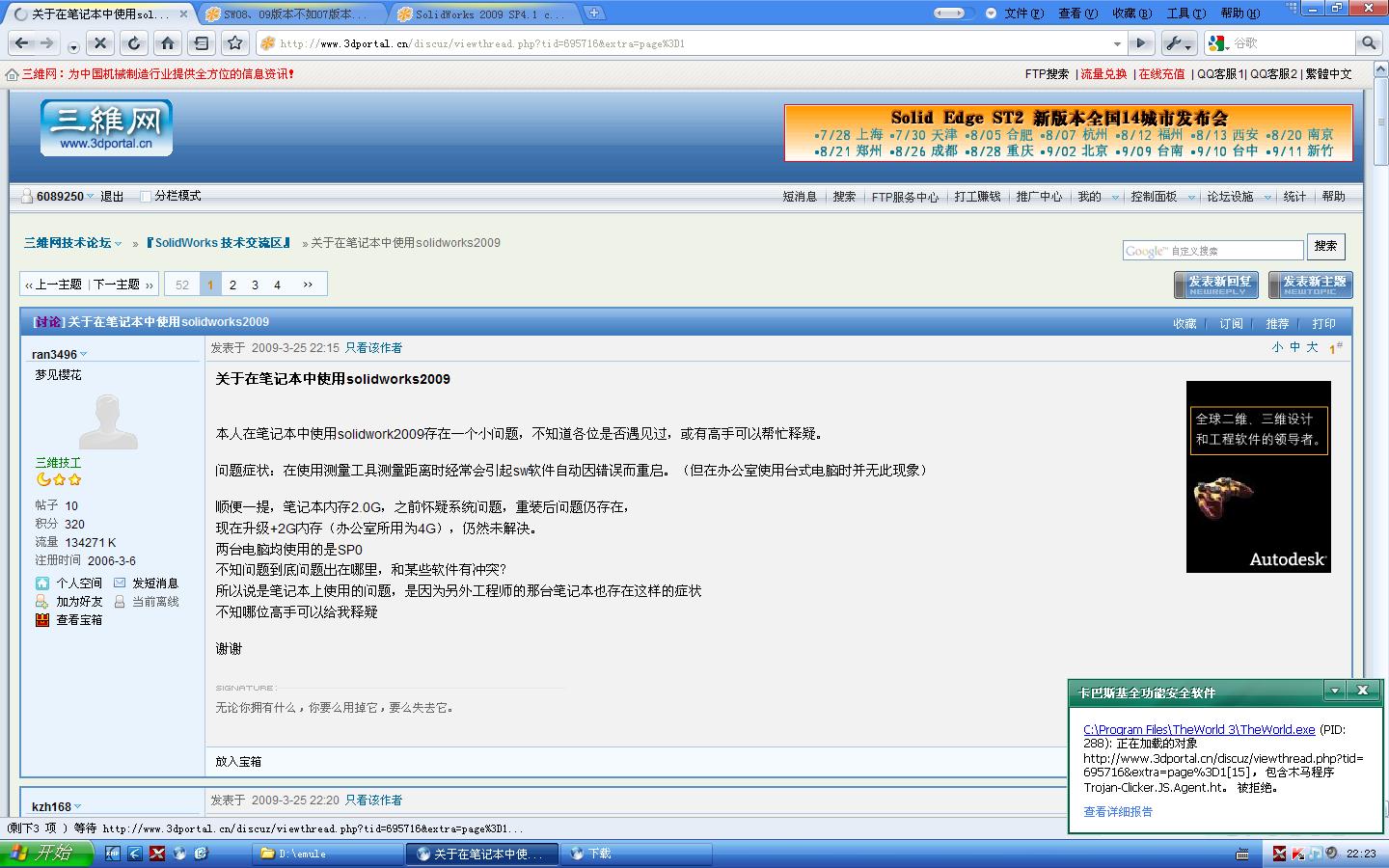Open a new tab with the plus button
Image resolution: width=1389 pixels, height=868 pixels.
pyautogui.click(x=594, y=14)
